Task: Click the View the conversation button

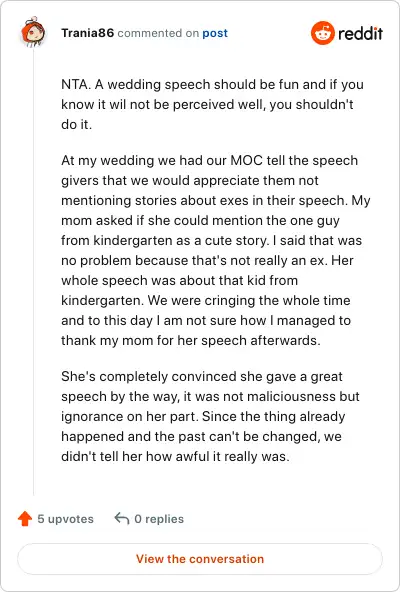Action: (x=200, y=559)
